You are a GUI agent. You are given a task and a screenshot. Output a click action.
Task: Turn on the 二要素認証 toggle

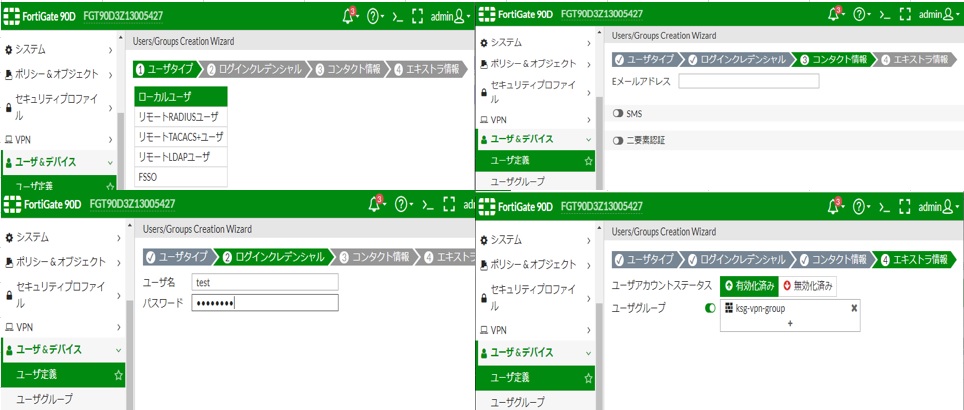pos(618,140)
